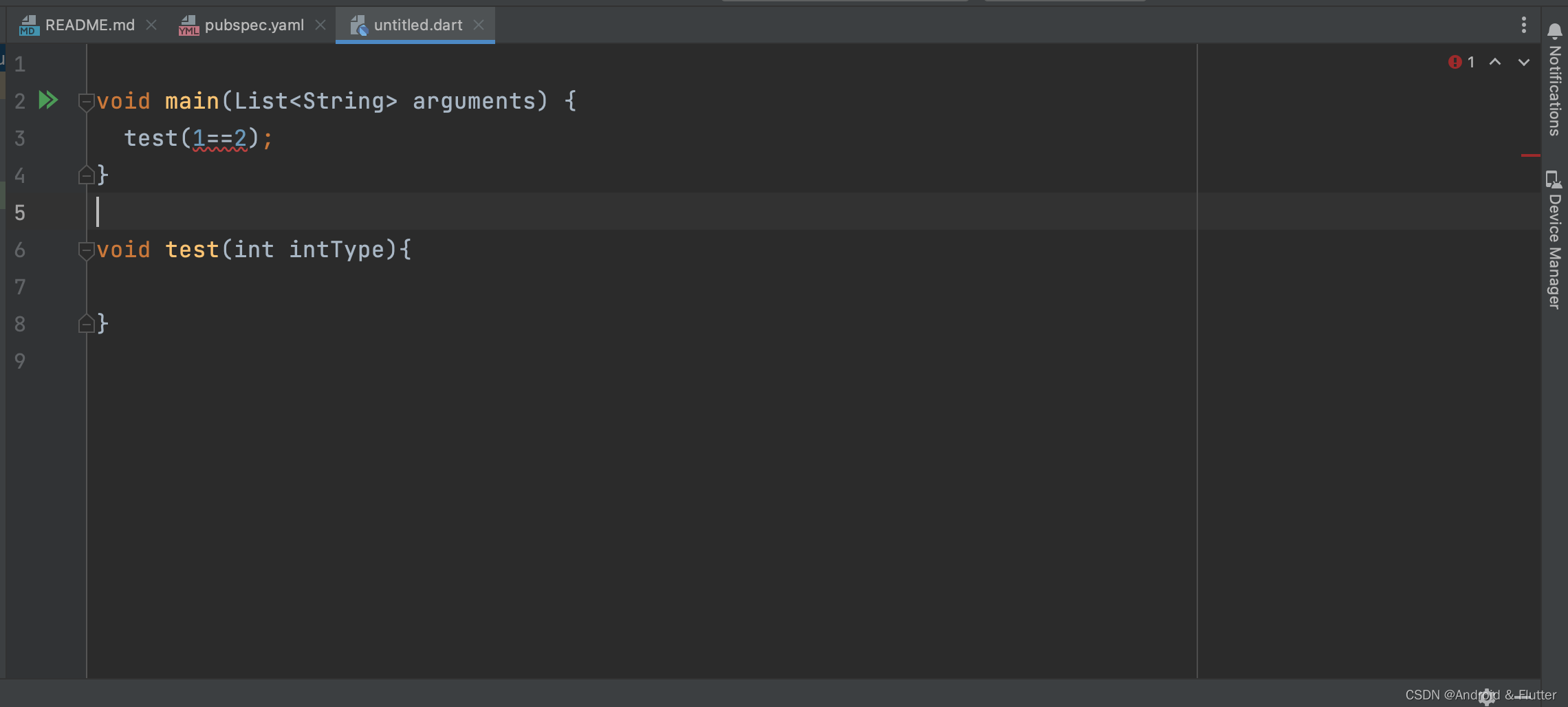This screenshot has height=707, width=1568.
Task: Click the fold end marker on line 4
Action: [x=86, y=175]
